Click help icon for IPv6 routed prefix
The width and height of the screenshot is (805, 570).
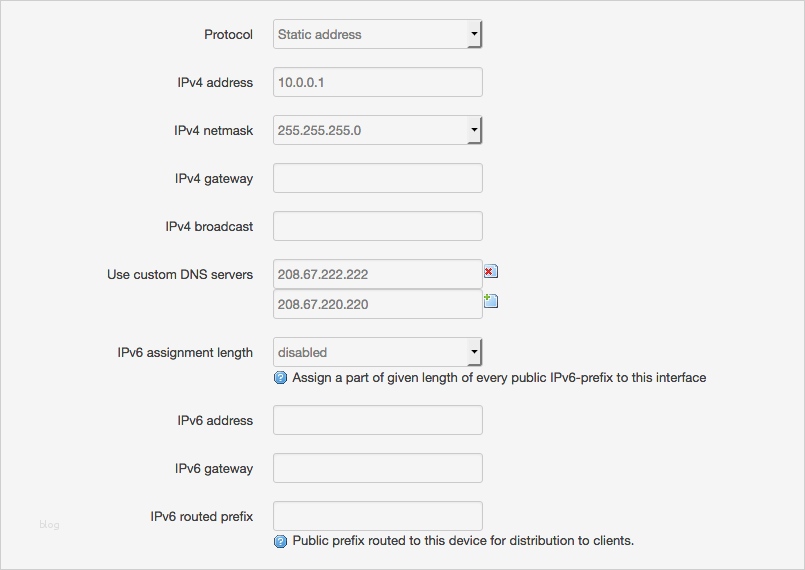[x=281, y=541]
